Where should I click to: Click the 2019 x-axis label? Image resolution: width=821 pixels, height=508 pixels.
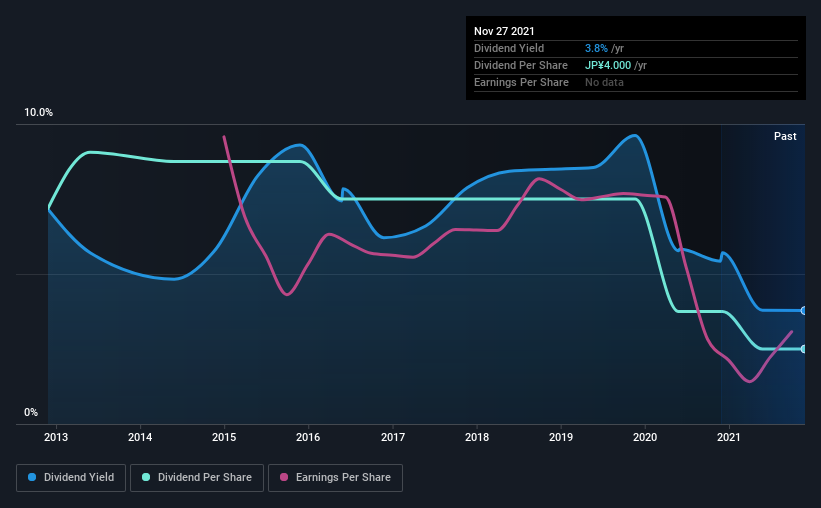(561, 437)
